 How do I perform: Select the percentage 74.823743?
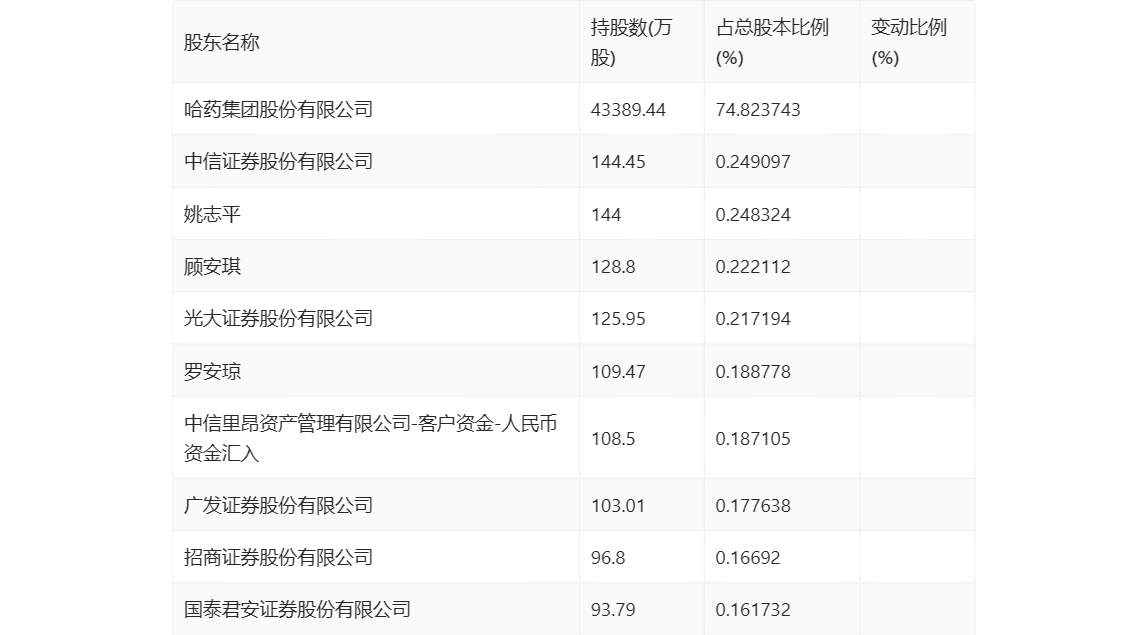(758, 110)
